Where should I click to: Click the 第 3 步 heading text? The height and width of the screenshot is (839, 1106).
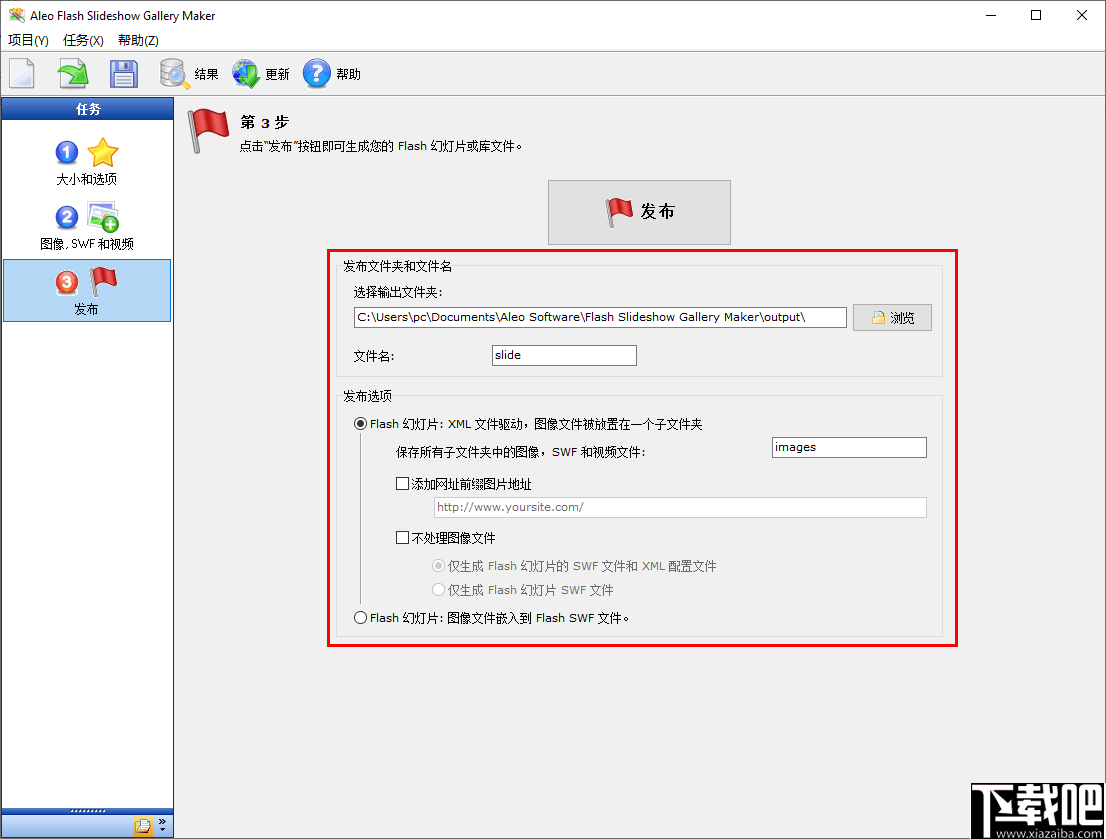pos(265,122)
